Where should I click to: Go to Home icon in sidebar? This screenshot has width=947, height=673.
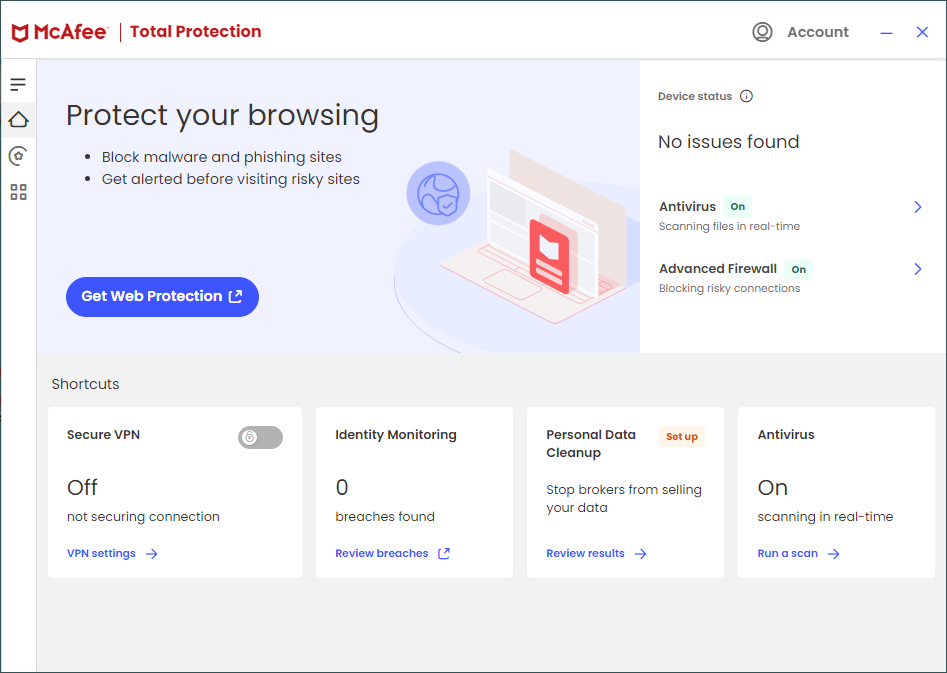(18, 120)
